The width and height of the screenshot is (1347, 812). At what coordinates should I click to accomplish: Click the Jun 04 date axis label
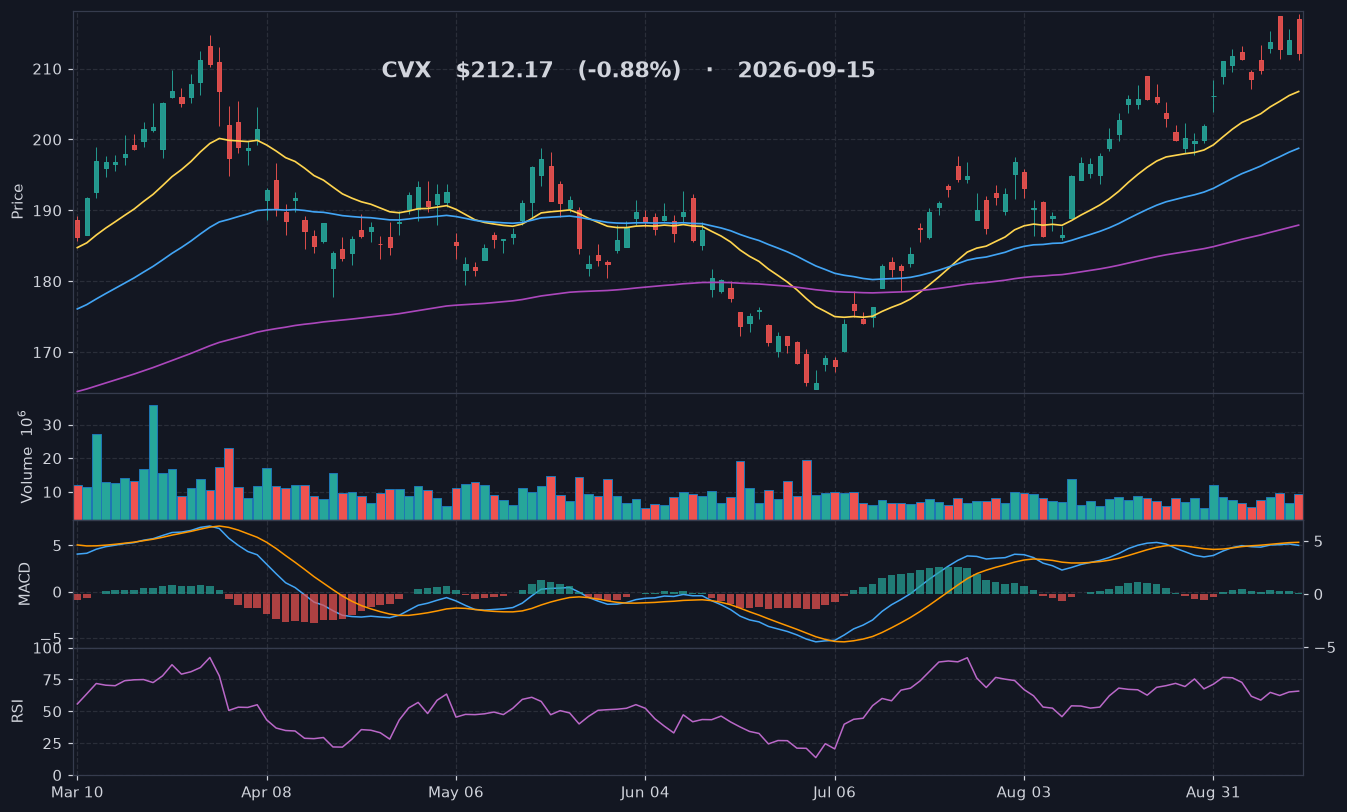coord(645,792)
